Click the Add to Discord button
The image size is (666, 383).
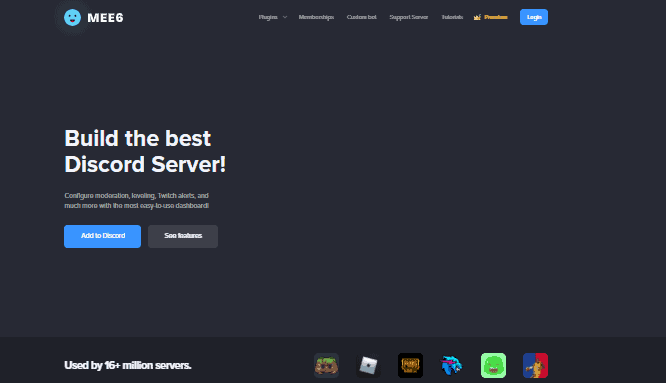click(x=102, y=236)
